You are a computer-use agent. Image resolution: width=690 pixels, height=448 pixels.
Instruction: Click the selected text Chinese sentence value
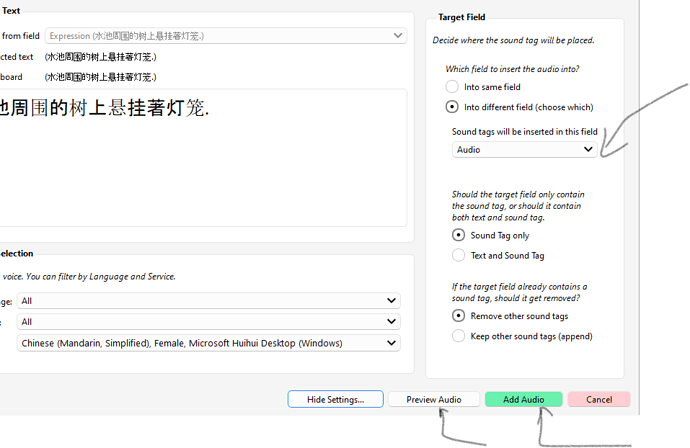pos(100,57)
